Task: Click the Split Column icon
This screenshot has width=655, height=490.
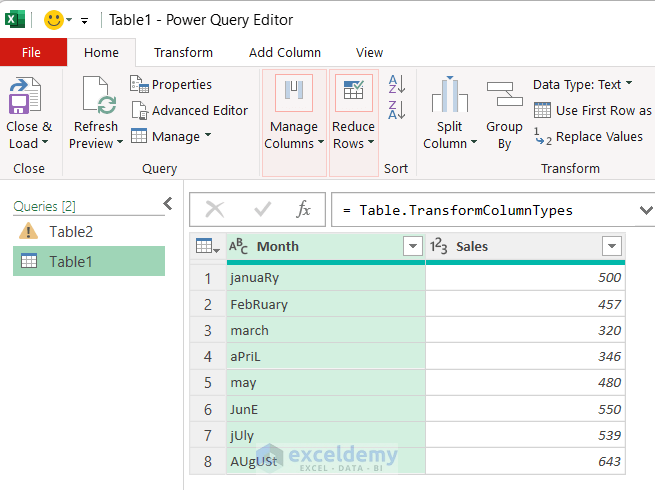Action: pyautogui.click(x=449, y=97)
